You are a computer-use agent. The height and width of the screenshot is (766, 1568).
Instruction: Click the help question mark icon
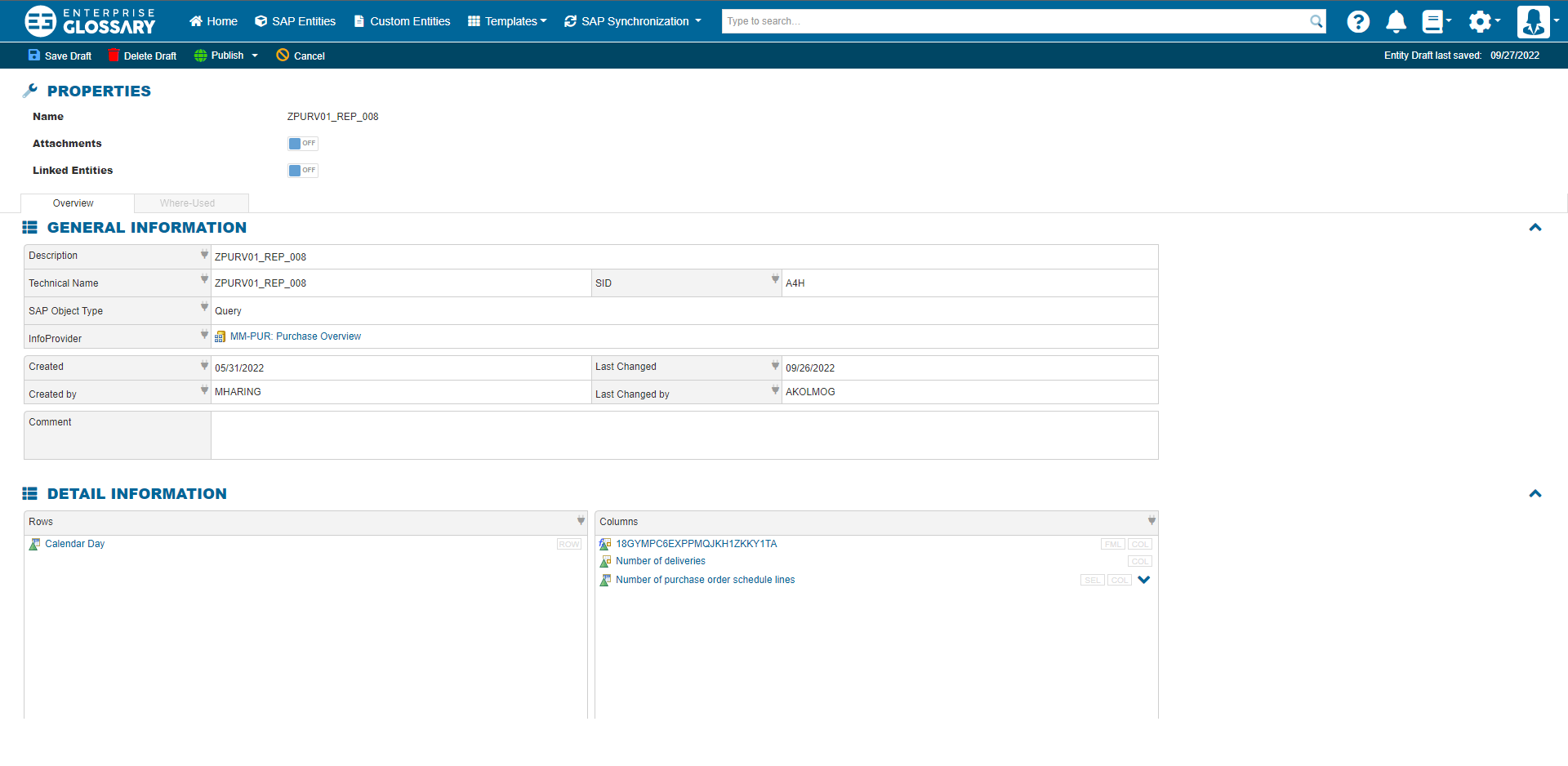1358,22
